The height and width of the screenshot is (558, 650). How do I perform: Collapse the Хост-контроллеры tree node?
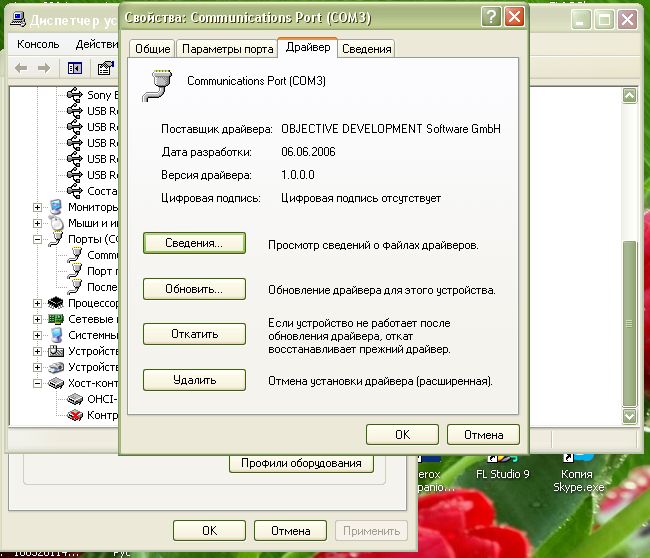click(39, 383)
